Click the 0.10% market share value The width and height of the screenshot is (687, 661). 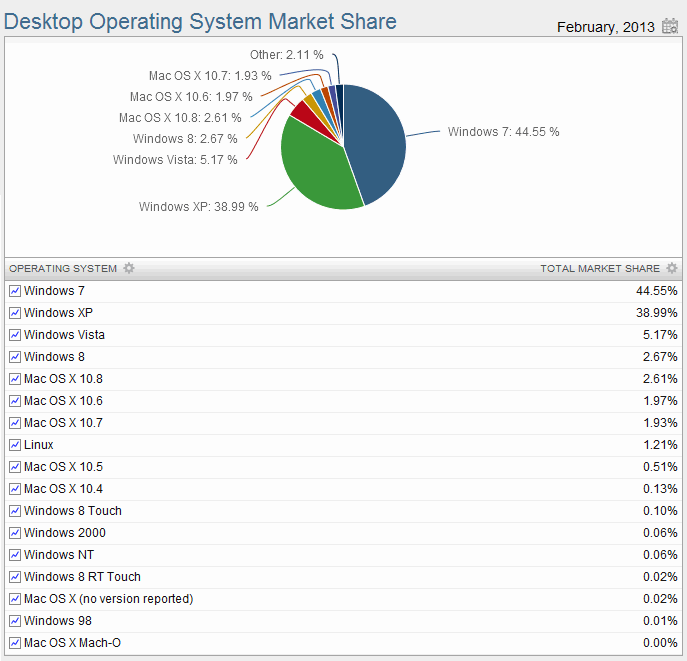click(x=660, y=511)
